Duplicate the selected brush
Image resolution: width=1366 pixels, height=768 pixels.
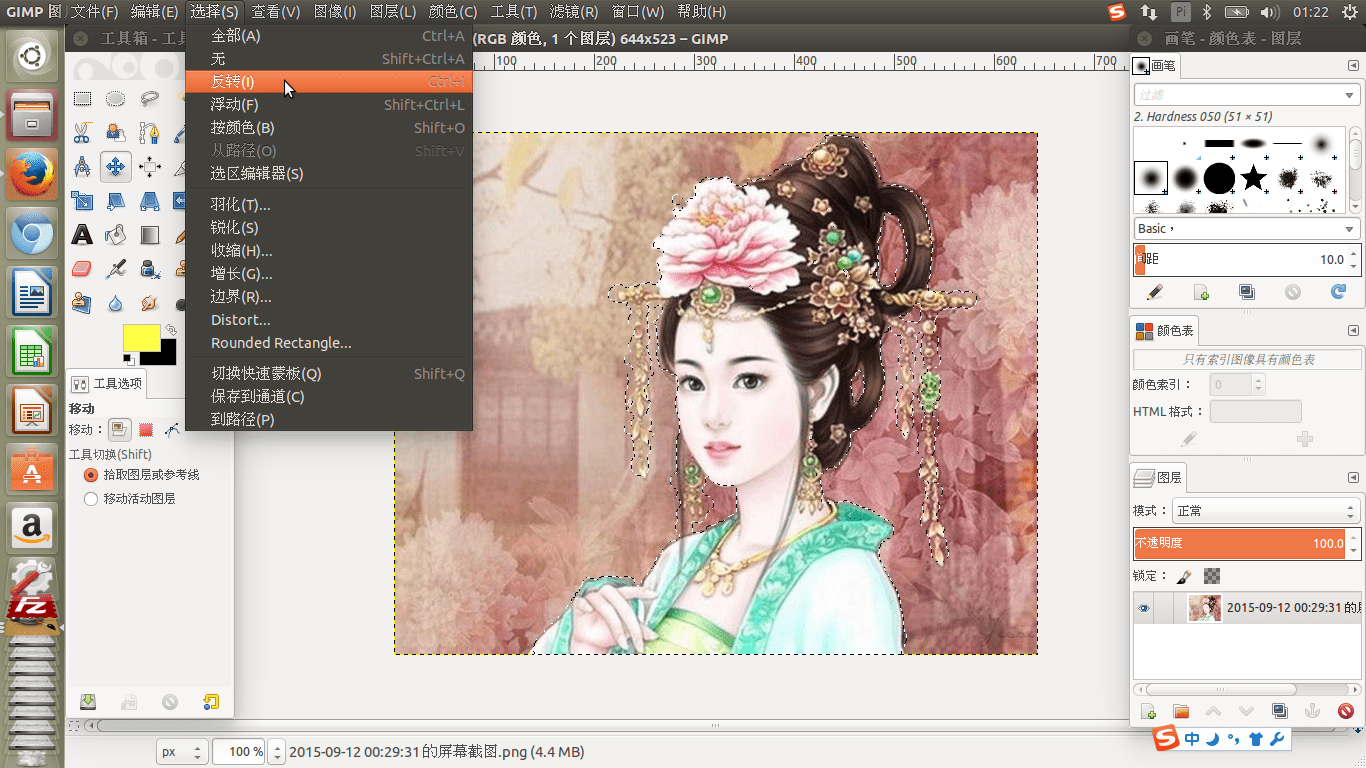[x=1246, y=292]
